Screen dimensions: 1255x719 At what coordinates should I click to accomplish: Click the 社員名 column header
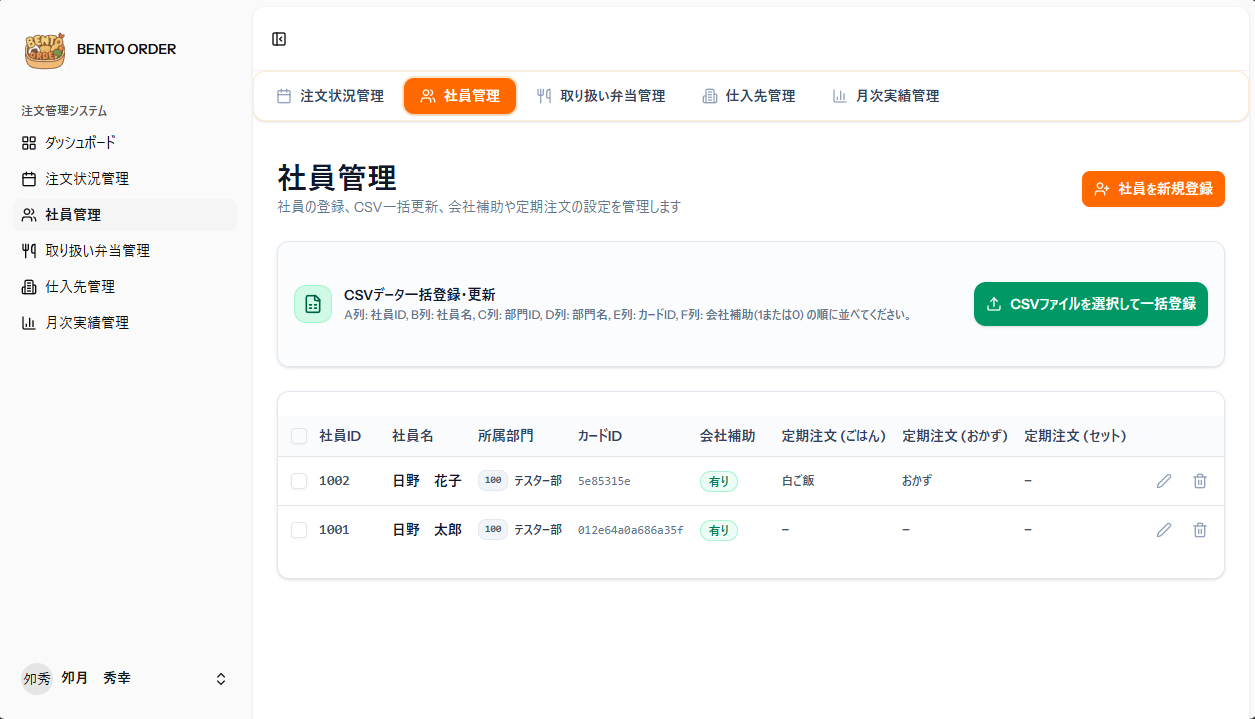[x=413, y=436]
